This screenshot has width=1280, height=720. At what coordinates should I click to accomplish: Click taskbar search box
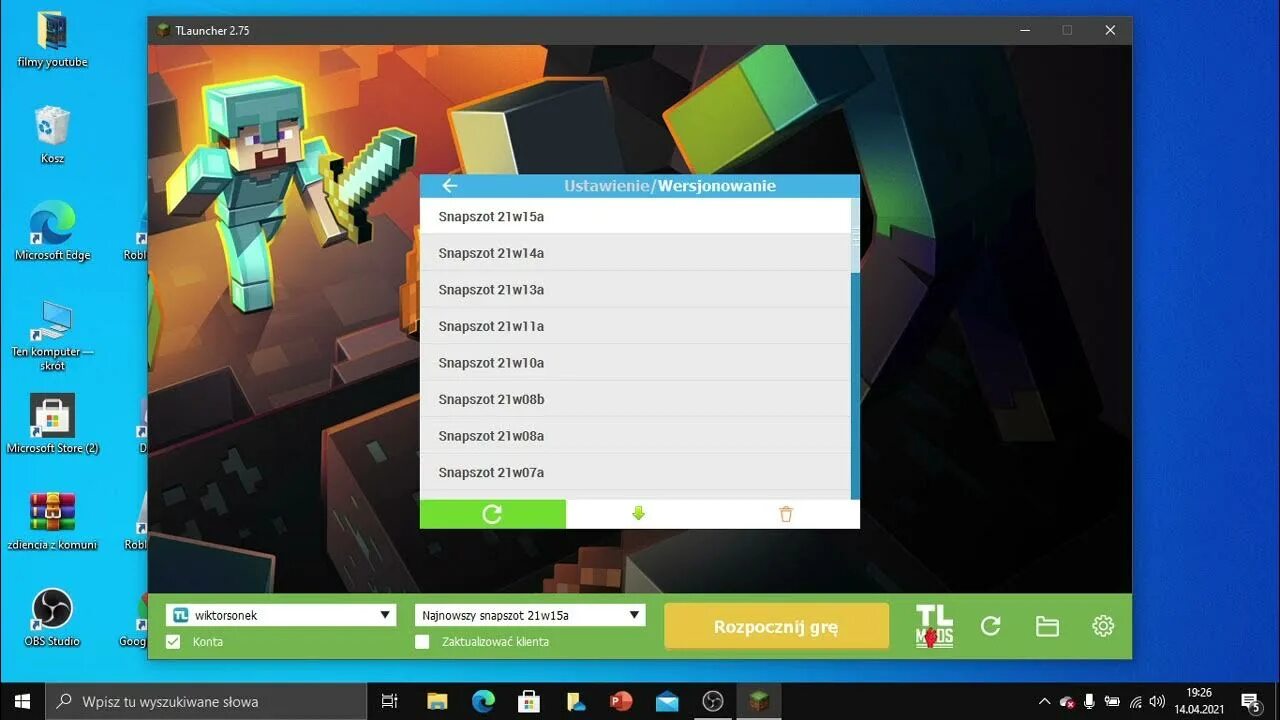207,701
